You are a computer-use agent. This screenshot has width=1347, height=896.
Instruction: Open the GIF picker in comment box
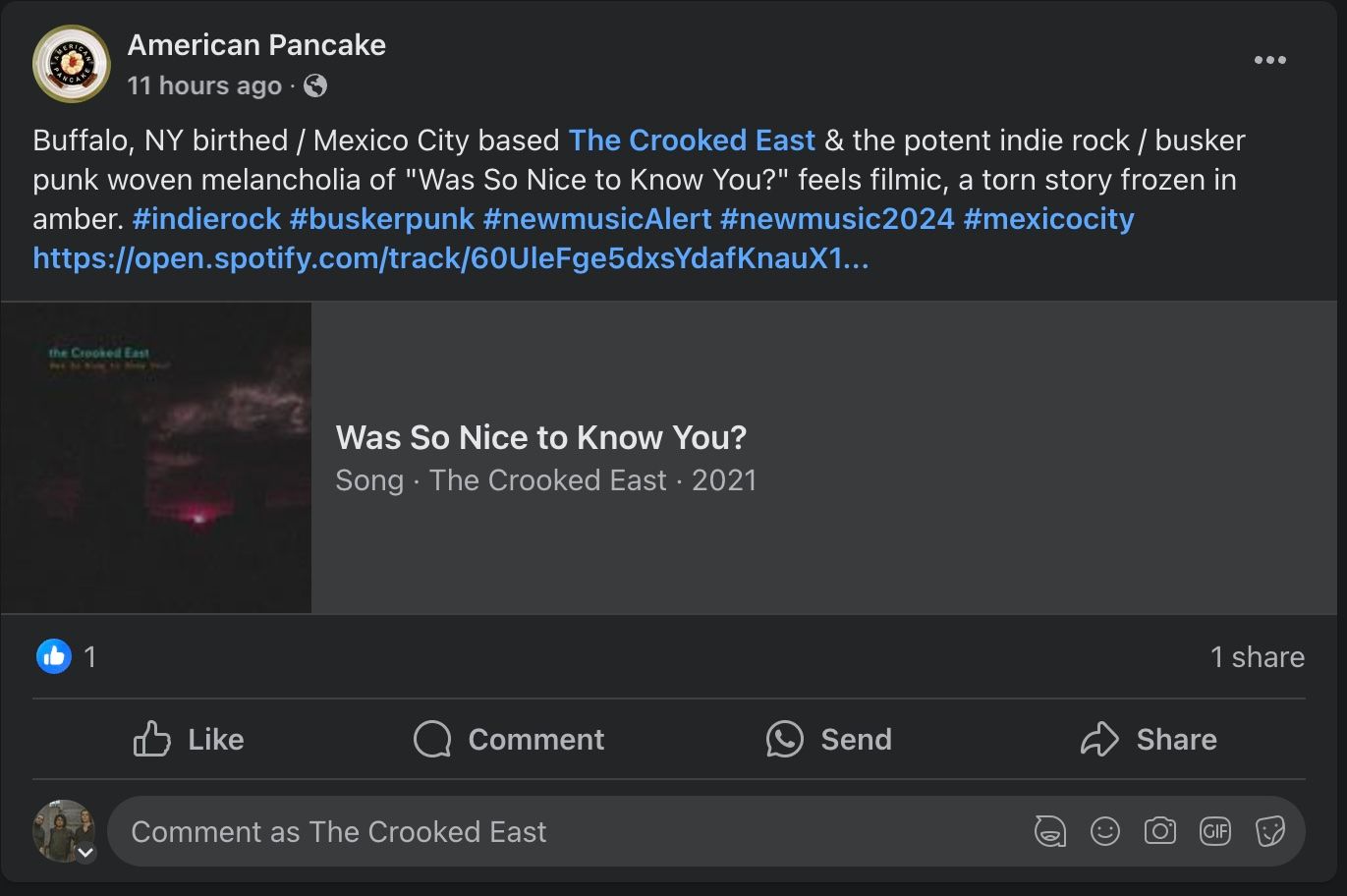1215,832
